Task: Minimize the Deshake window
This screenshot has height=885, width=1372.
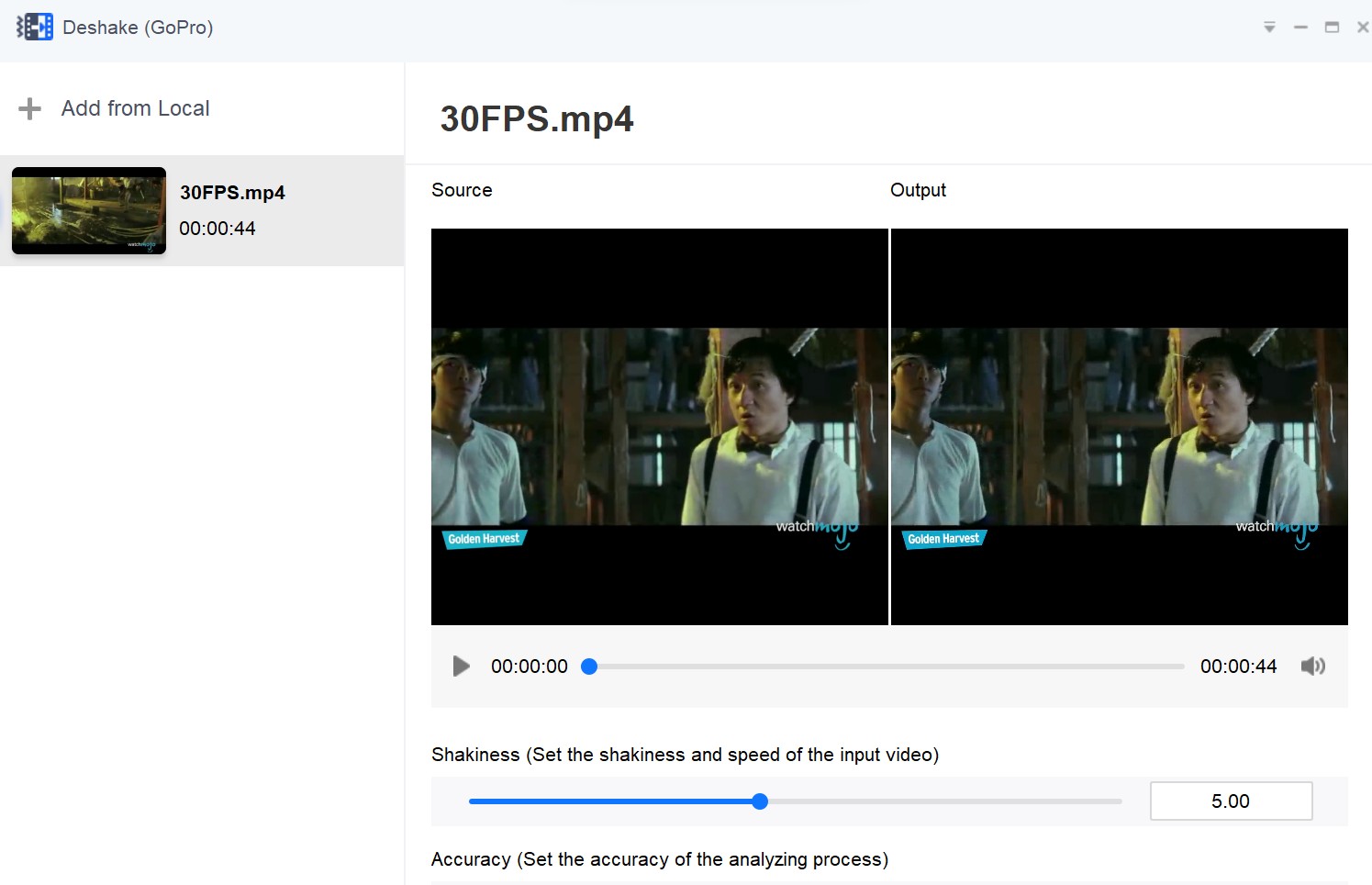Action: [x=1300, y=28]
